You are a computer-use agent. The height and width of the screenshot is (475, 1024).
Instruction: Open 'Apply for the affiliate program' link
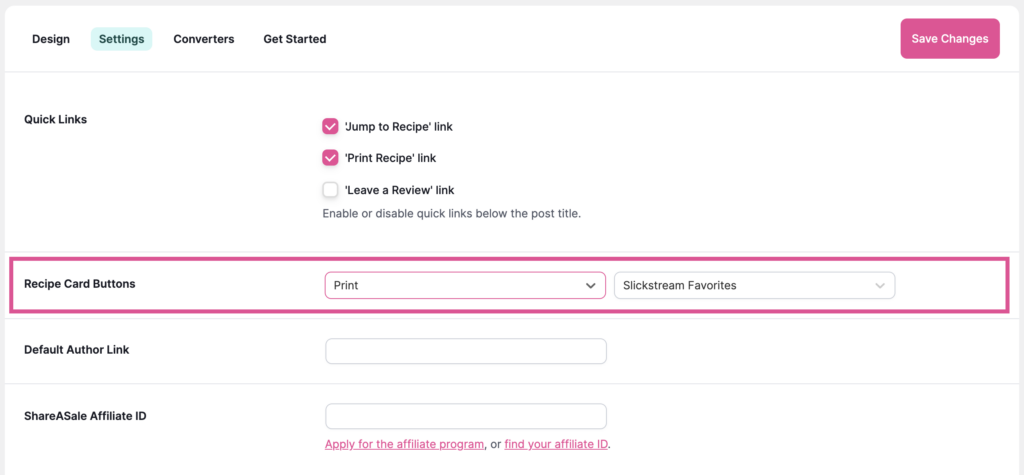tap(405, 444)
